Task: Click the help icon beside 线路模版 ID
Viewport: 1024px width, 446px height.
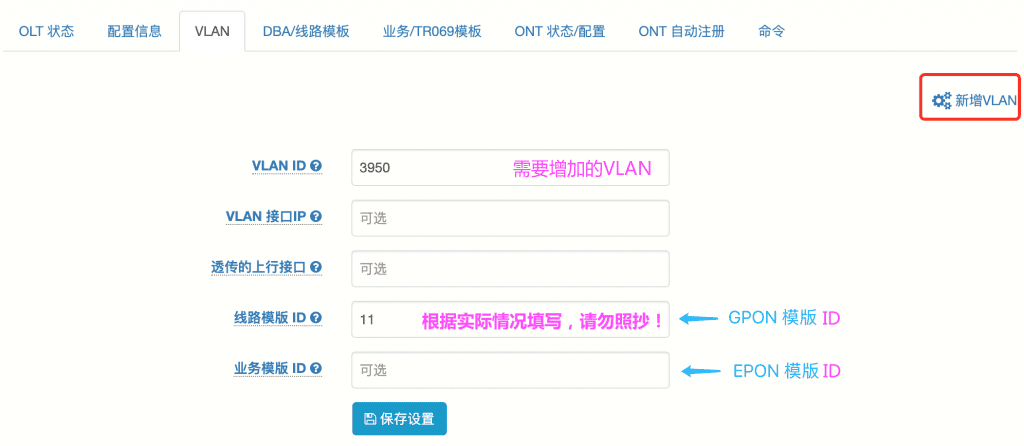Action: click(x=316, y=318)
